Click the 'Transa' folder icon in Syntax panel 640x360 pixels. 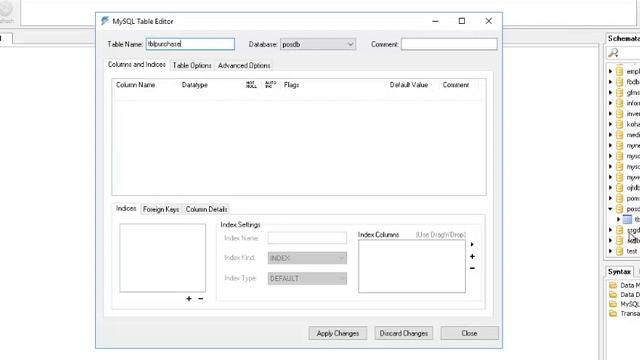click(x=613, y=313)
